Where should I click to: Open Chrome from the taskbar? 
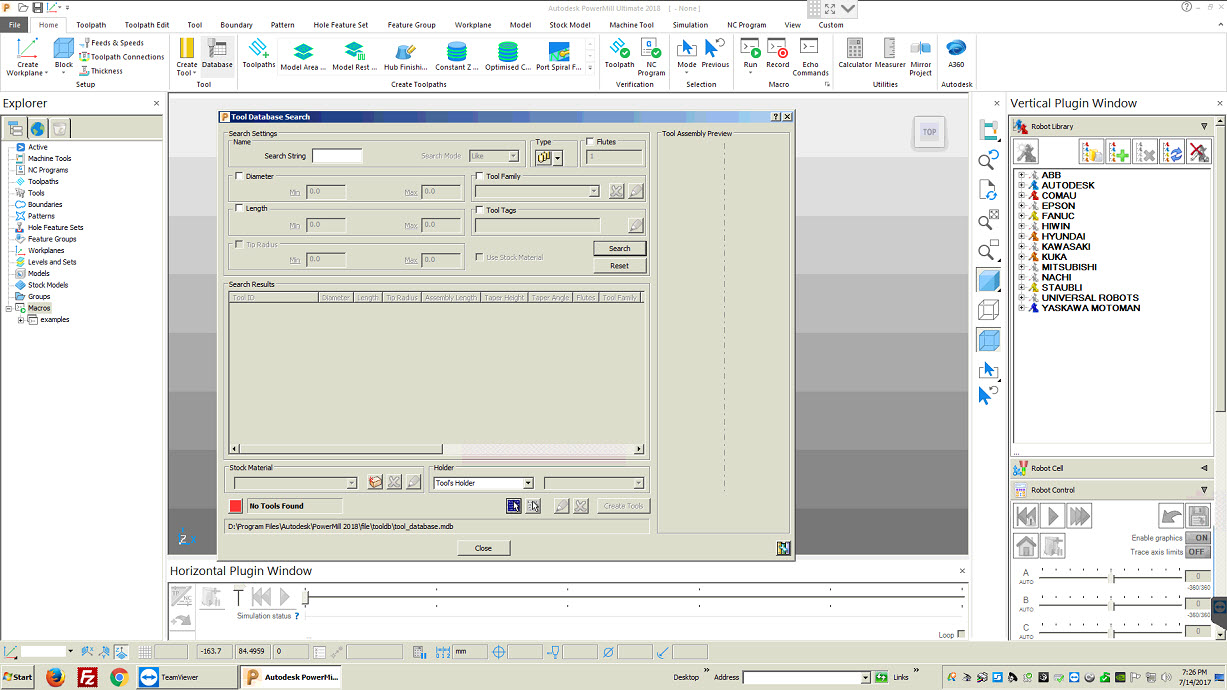[x=119, y=677]
